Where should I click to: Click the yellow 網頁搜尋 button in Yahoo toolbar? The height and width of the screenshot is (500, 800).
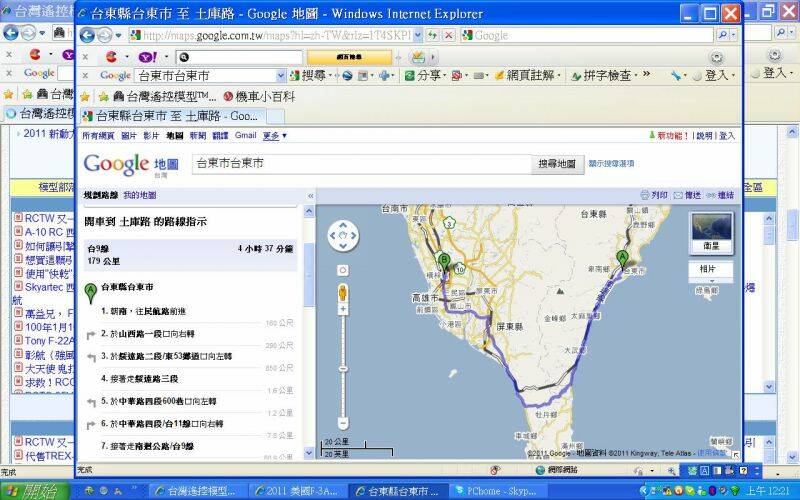(349, 57)
